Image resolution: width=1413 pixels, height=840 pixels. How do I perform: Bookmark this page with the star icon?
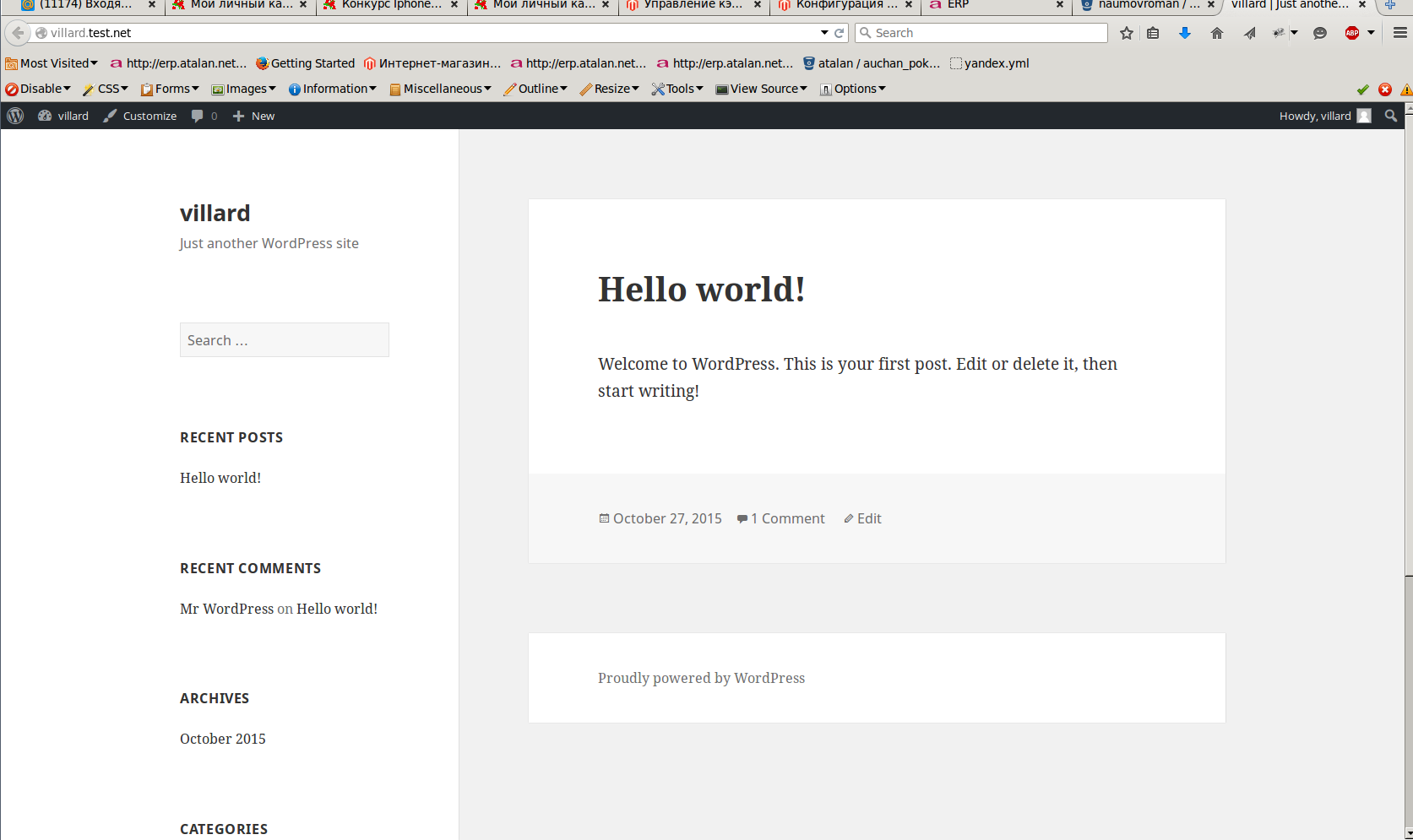(x=1127, y=33)
